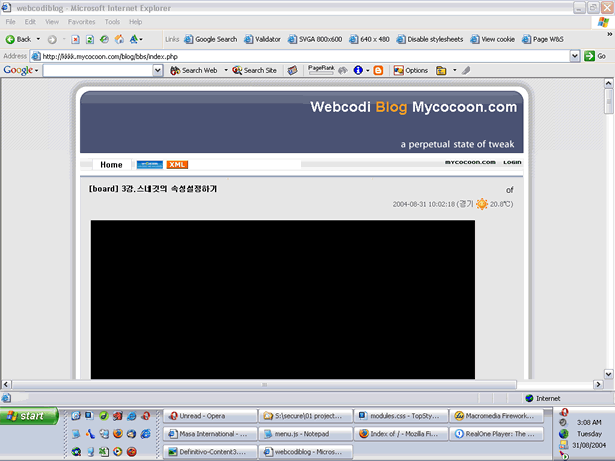The image size is (615, 461).
Task: Click the Go arrow next to address bar
Action: click(x=595, y=56)
